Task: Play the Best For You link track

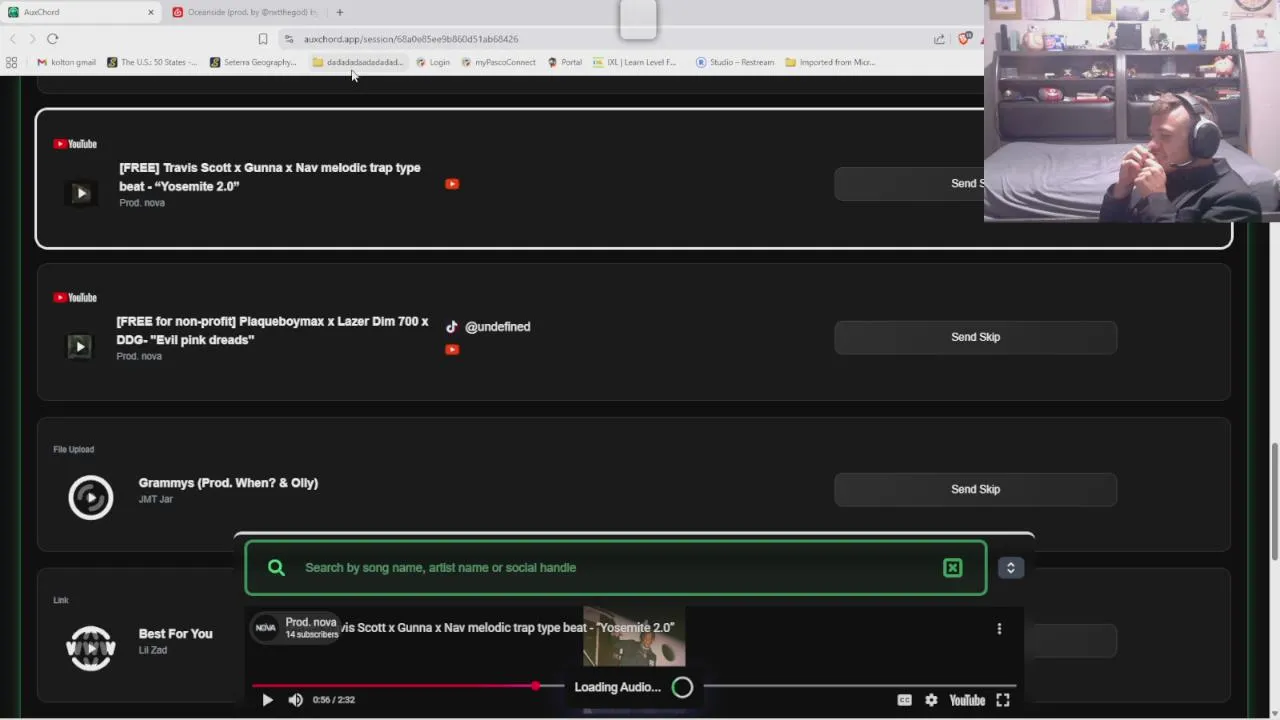Action: click(91, 648)
